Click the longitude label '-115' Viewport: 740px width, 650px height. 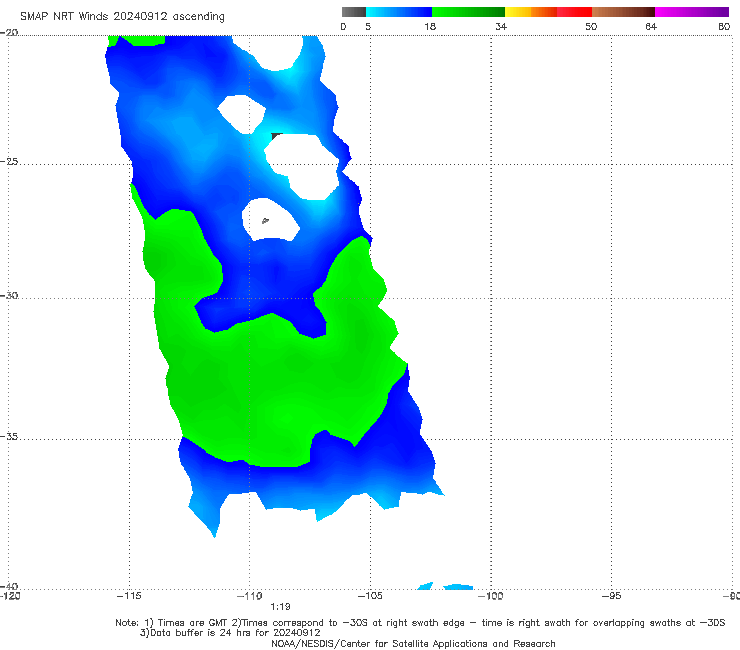pos(129,596)
